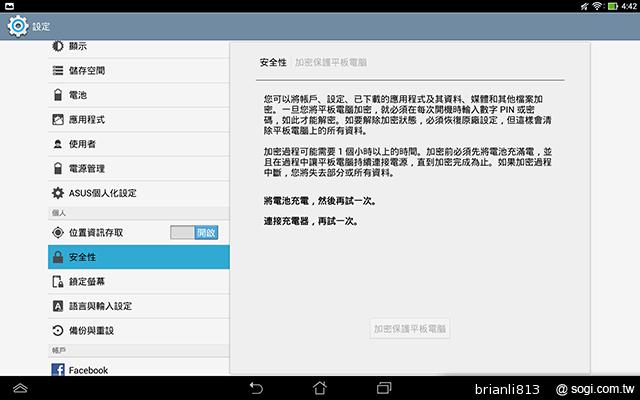Open 應用程式 settings entry
Image resolution: width=640 pixels, height=400 pixels.
click(x=139, y=120)
